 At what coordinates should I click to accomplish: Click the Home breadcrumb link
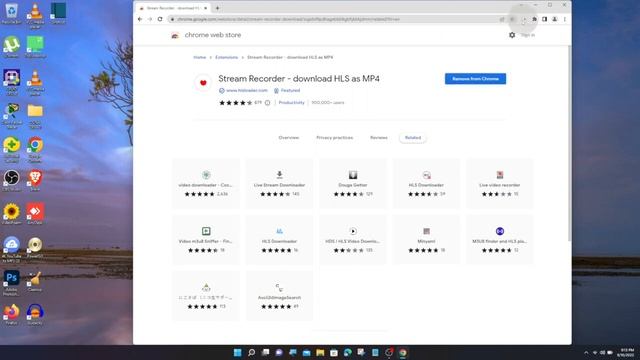pos(200,58)
